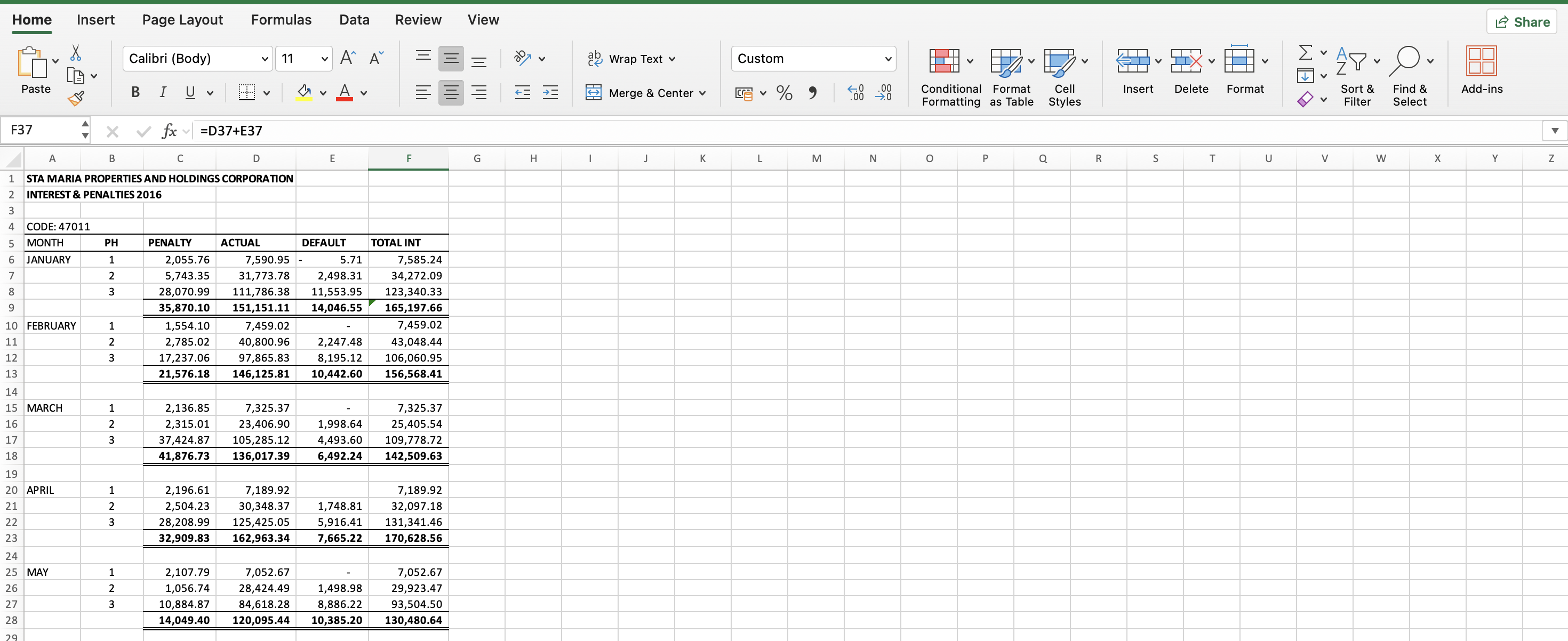
Task: Click the Format Painter brush icon
Action: pos(76,98)
